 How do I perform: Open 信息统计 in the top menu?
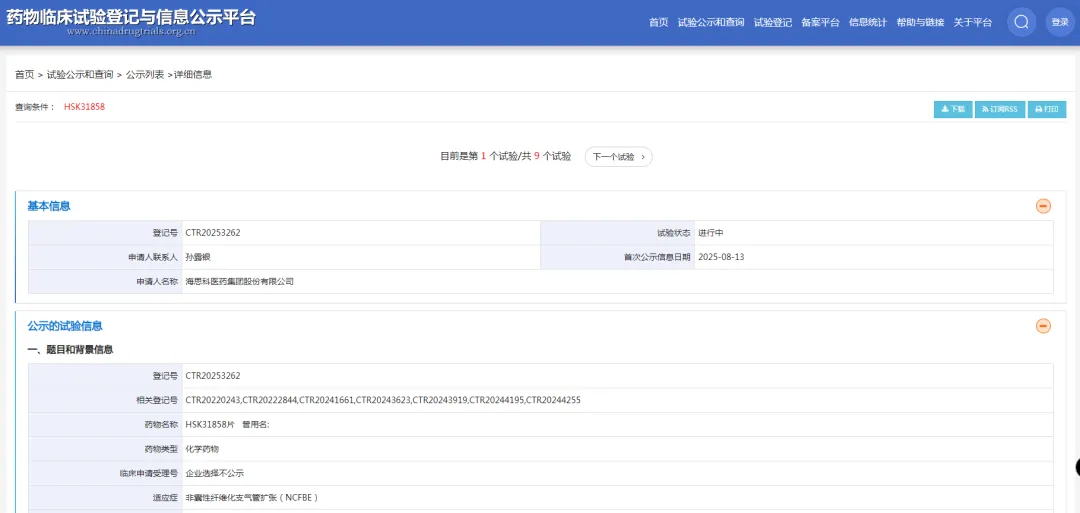[x=867, y=22]
